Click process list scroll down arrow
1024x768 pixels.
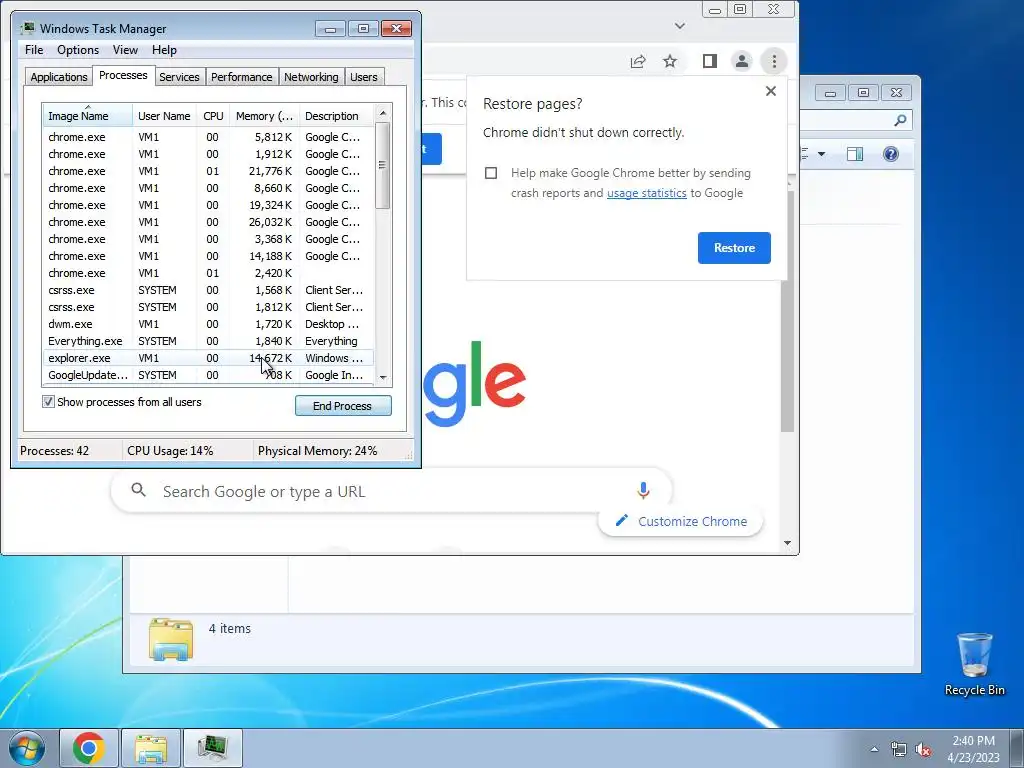(x=383, y=377)
